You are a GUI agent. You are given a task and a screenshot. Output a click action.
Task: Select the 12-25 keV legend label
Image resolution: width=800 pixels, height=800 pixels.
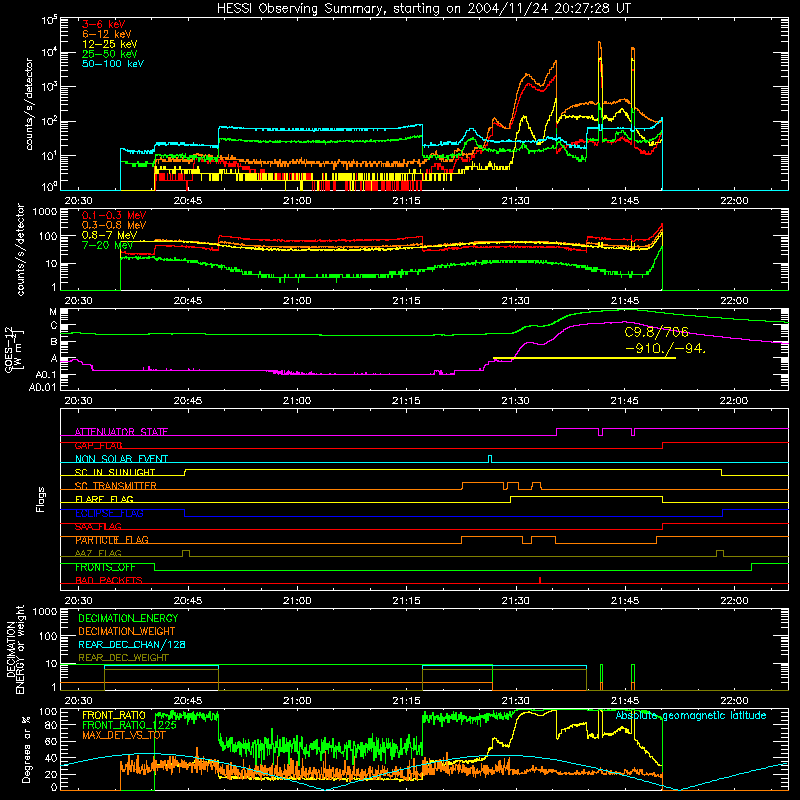click(x=110, y=44)
